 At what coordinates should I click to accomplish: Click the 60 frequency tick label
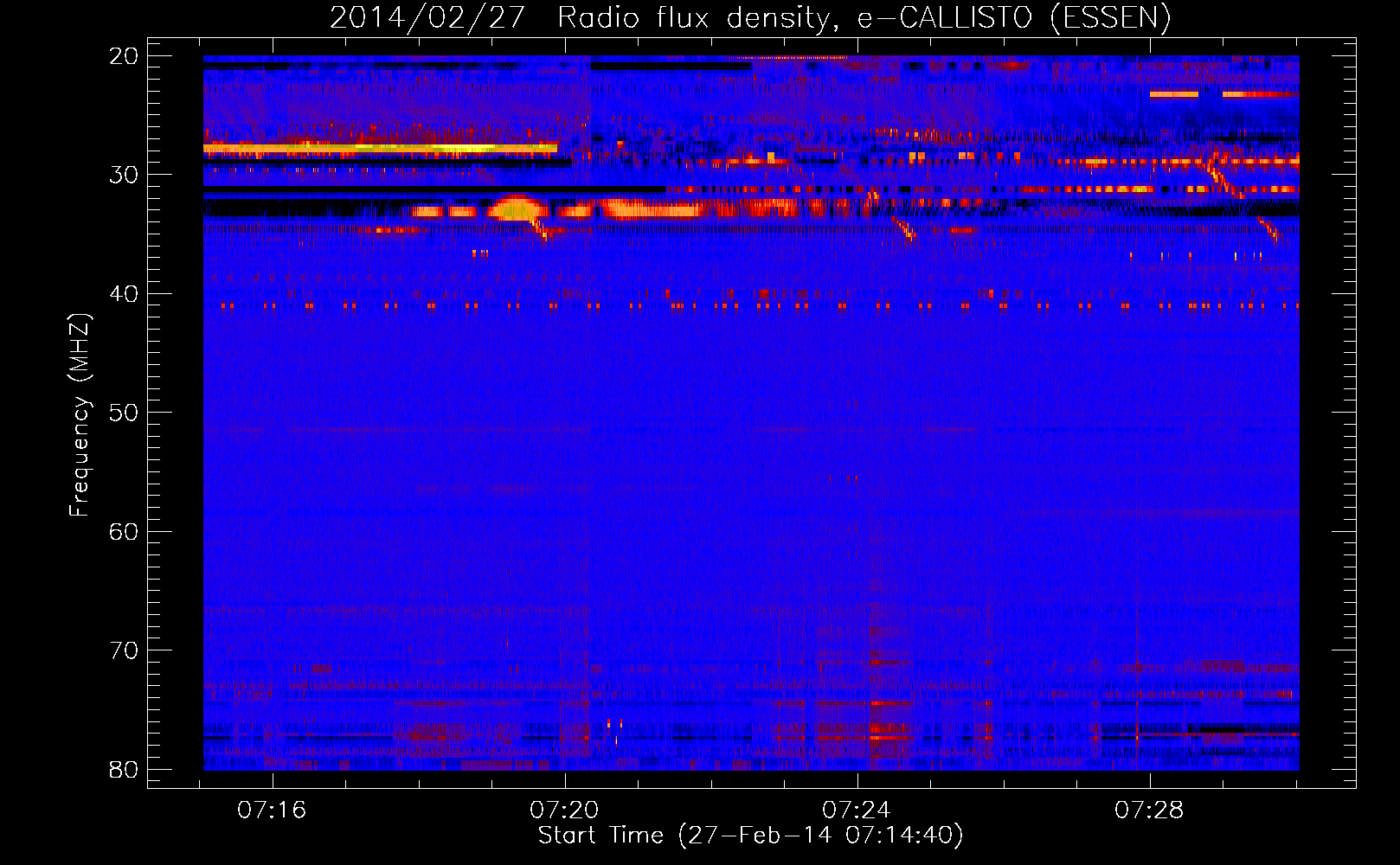124,532
